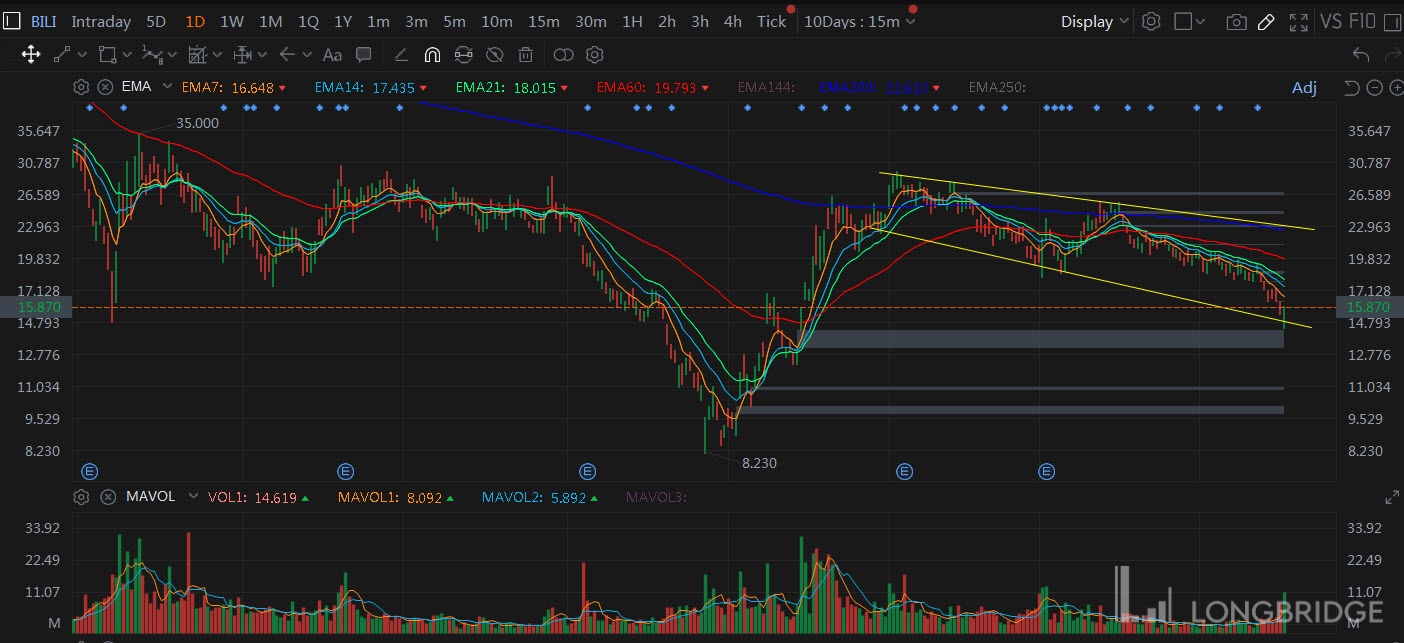Open the 10Days : 15m dropdown
The height and width of the screenshot is (643, 1404).
(x=859, y=21)
